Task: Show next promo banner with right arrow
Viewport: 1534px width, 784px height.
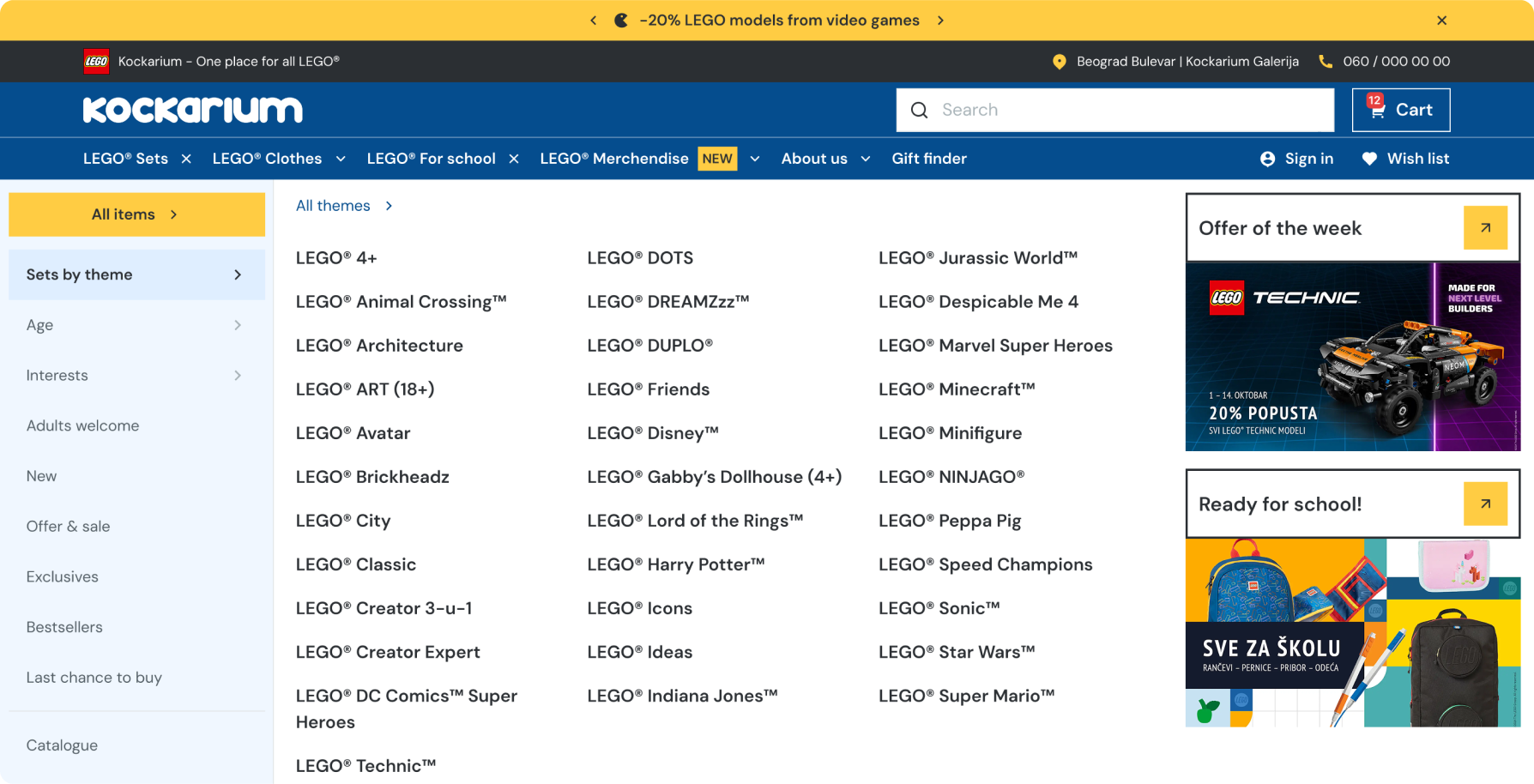Action: [940, 21]
